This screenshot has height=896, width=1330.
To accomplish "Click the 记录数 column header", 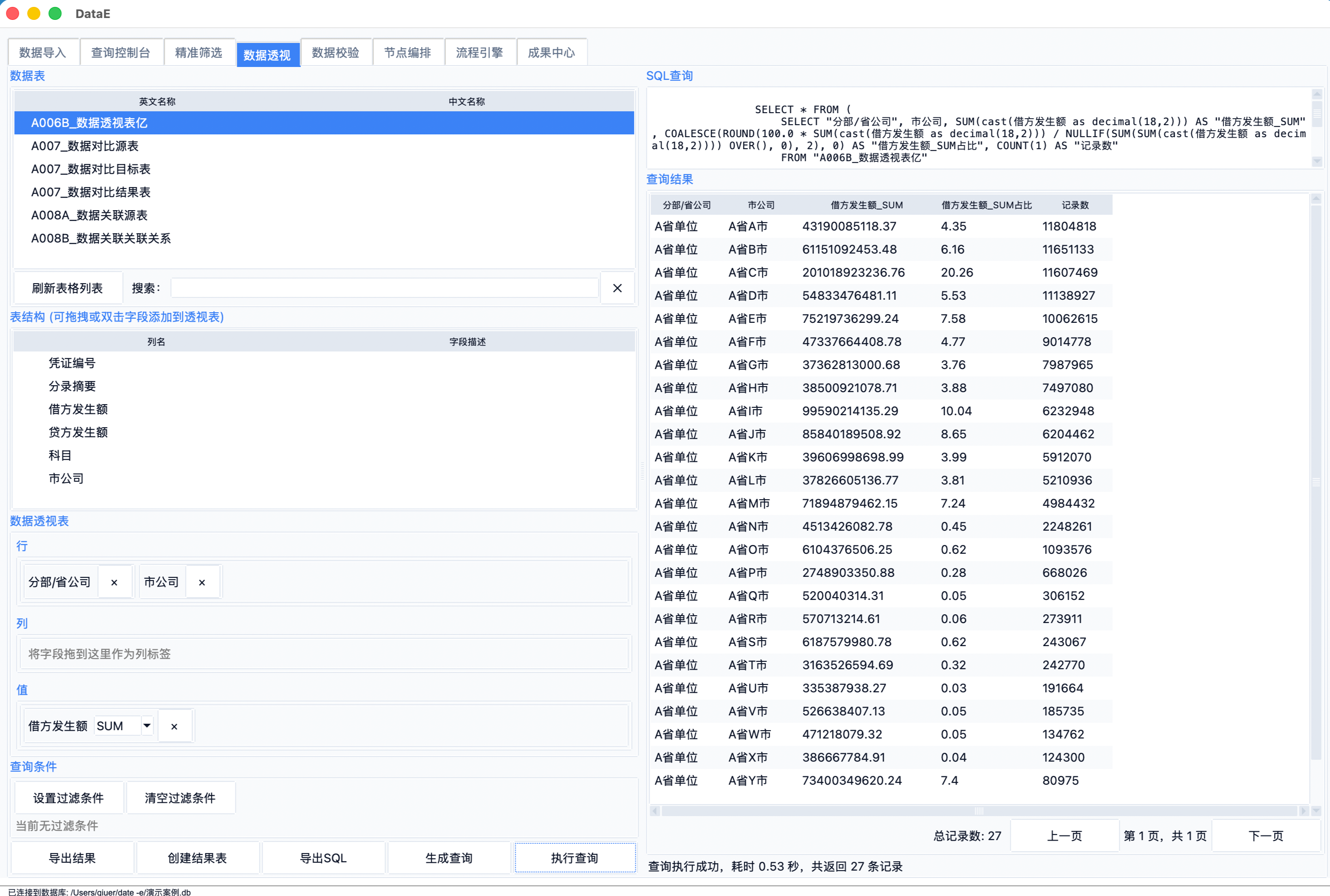I will tap(1075, 205).
